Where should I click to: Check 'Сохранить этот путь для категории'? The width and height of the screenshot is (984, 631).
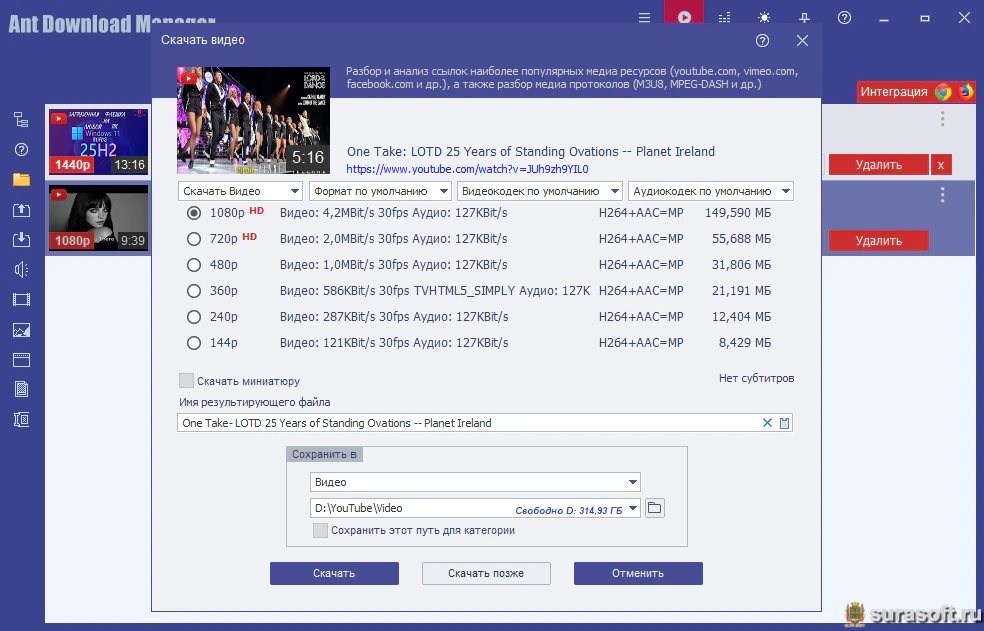pos(320,531)
